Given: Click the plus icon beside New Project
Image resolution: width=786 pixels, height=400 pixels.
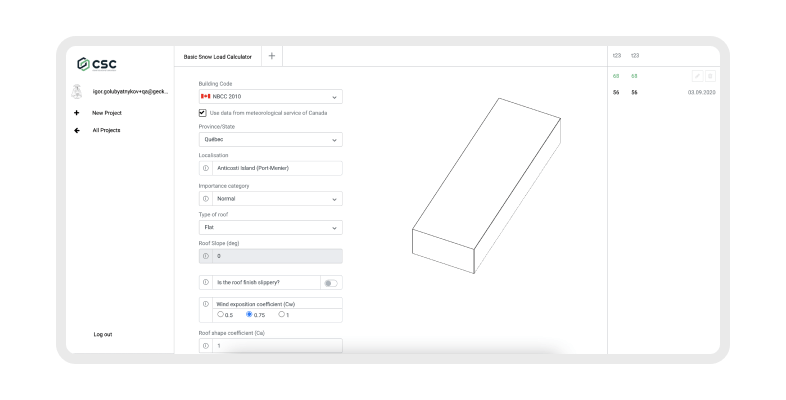Looking at the screenshot, I should click(77, 113).
